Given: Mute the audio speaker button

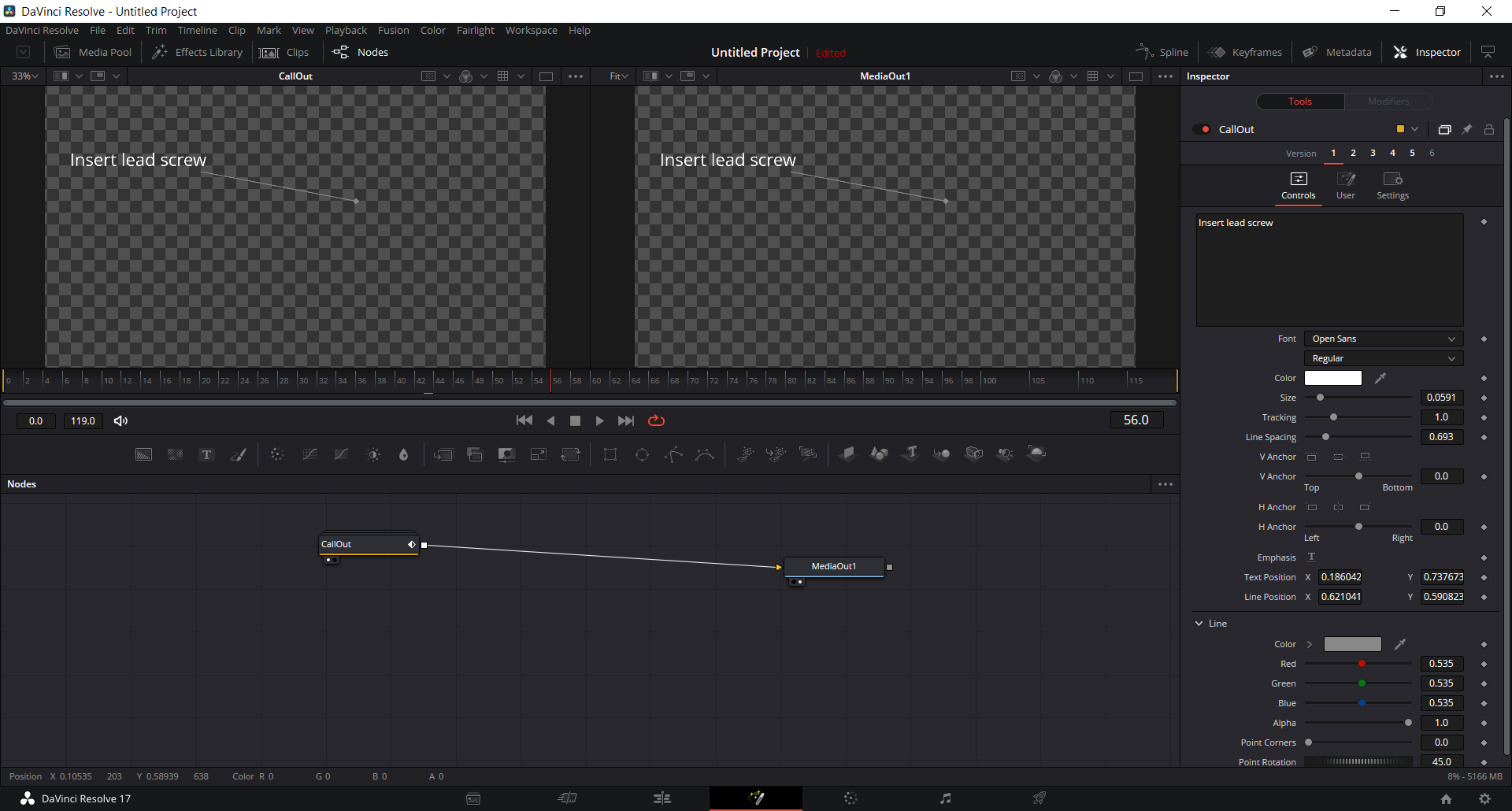Looking at the screenshot, I should [120, 420].
